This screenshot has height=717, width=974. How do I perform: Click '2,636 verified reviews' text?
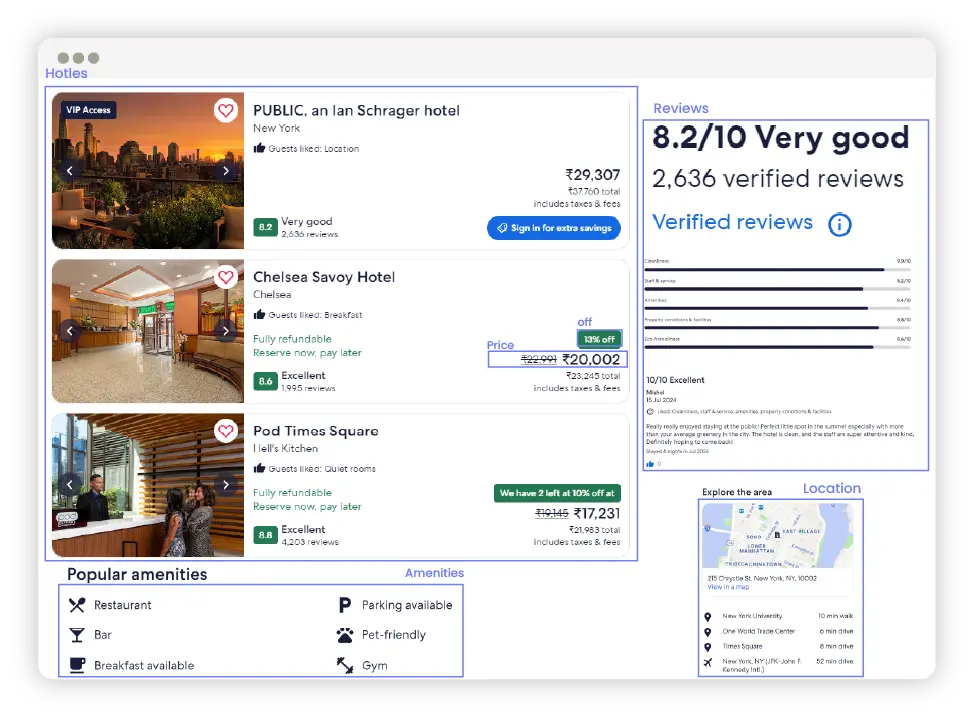click(x=778, y=179)
